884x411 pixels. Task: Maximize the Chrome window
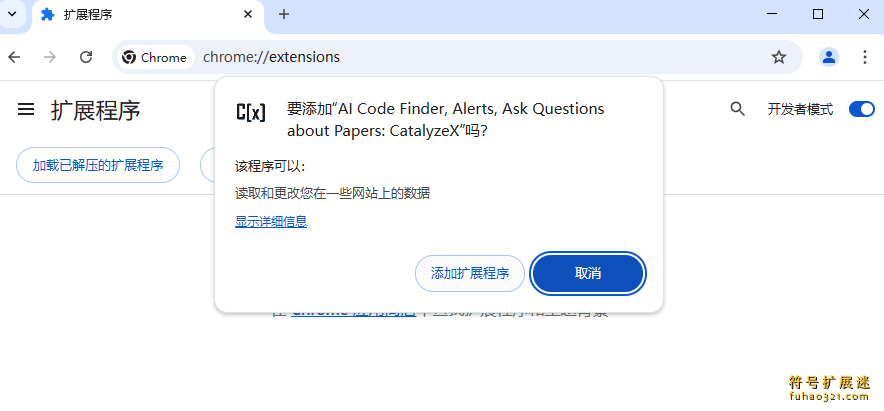click(818, 14)
